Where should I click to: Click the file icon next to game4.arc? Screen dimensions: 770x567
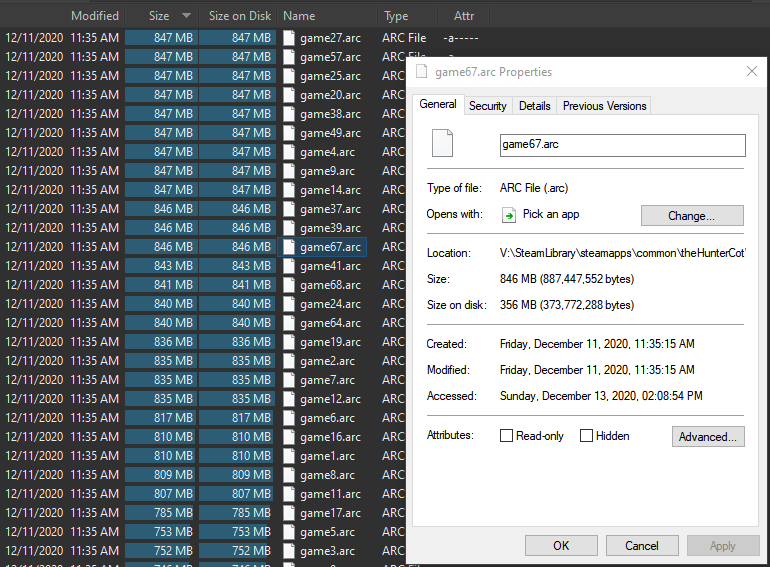click(x=289, y=152)
